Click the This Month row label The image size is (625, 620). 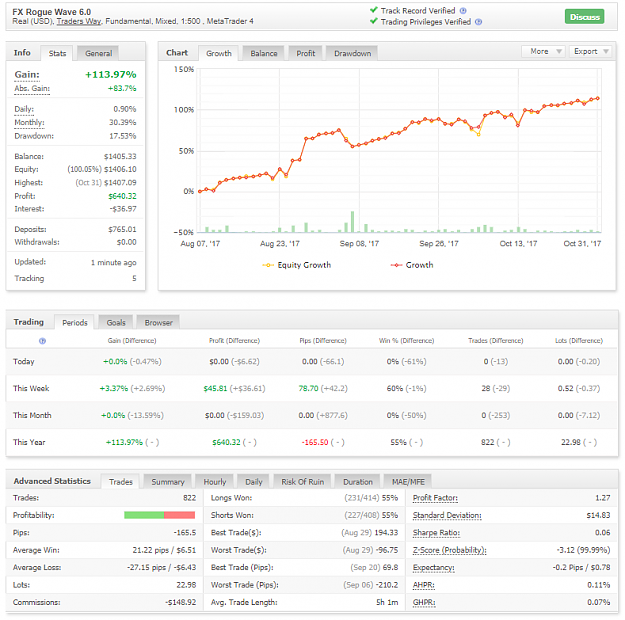pyautogui.click(x=32, y=415)
